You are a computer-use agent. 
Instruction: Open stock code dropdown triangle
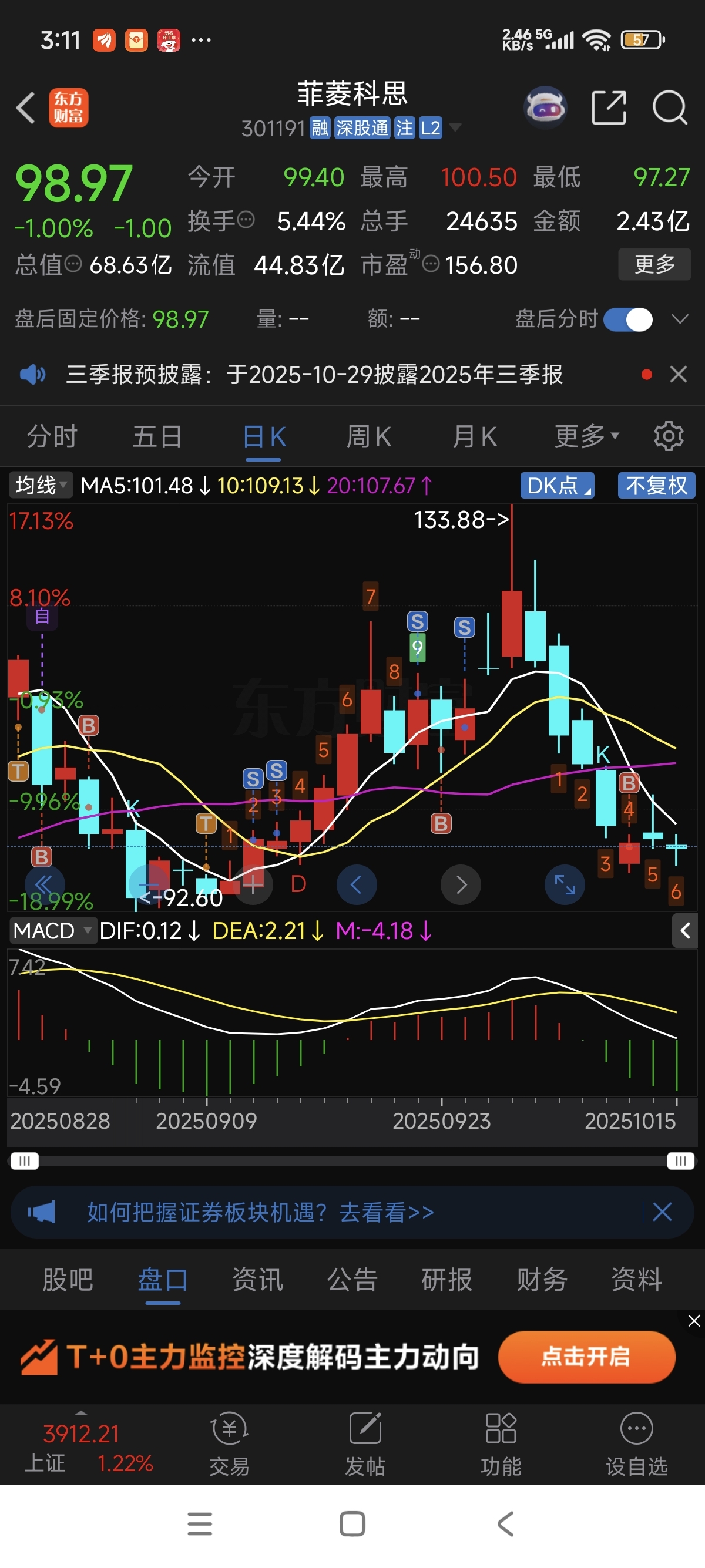pos(454,128)
